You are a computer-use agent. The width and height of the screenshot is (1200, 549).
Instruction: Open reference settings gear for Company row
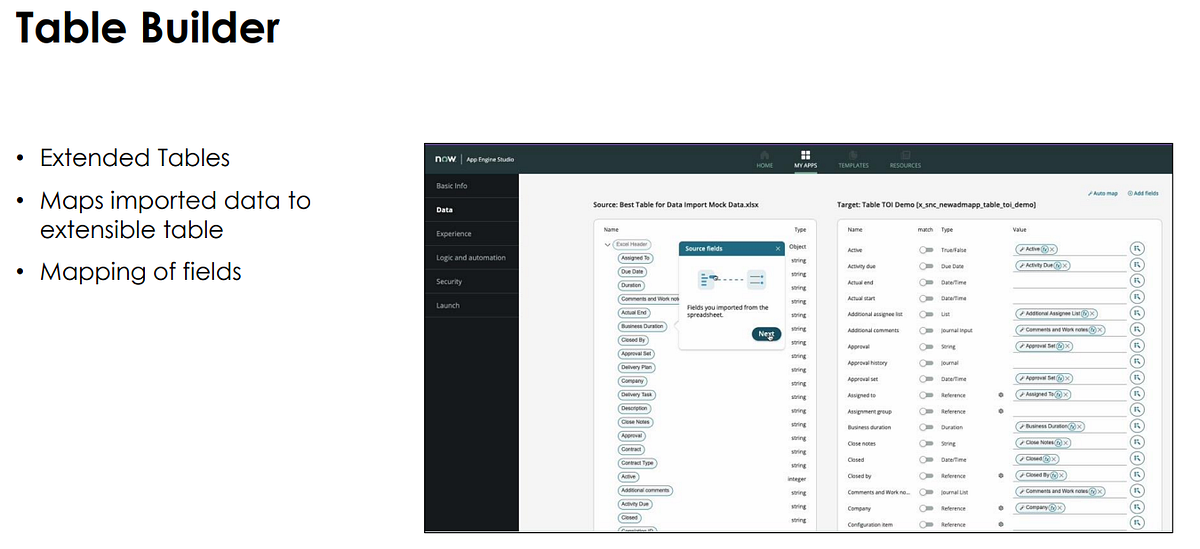1000,508
